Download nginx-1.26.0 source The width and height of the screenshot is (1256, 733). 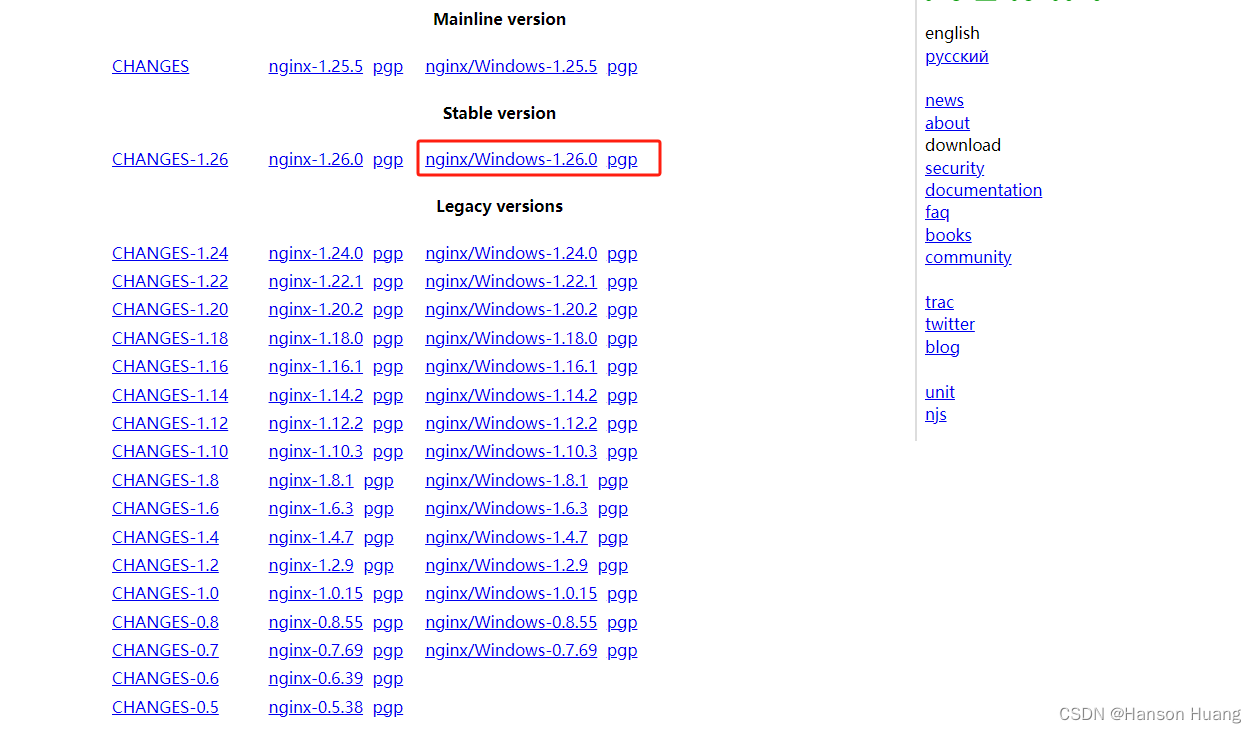pyautogui.click(x=316, y=159)
